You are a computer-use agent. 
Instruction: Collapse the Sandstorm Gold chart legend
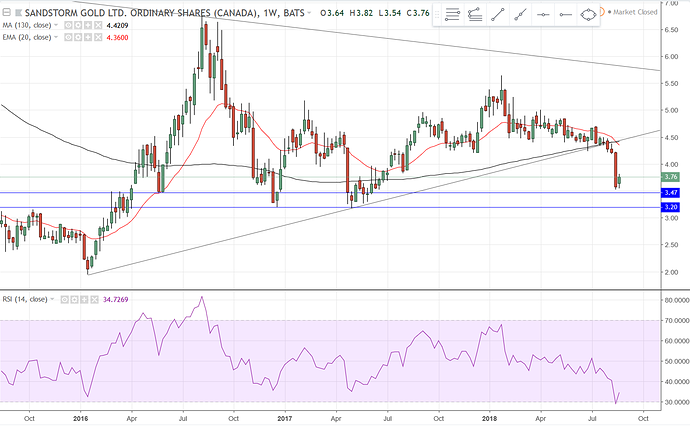click(5, 13)
